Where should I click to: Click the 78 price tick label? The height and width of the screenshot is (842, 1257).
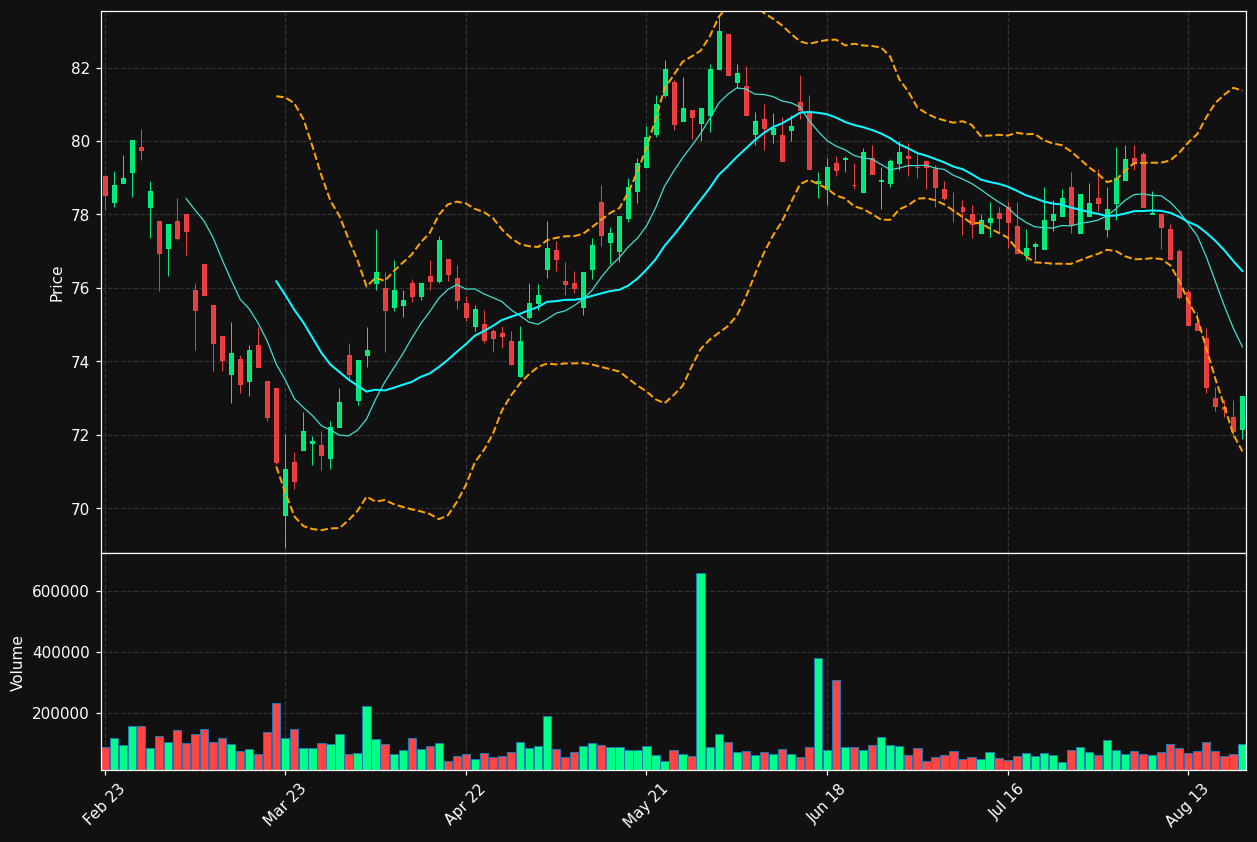point(81,215)
